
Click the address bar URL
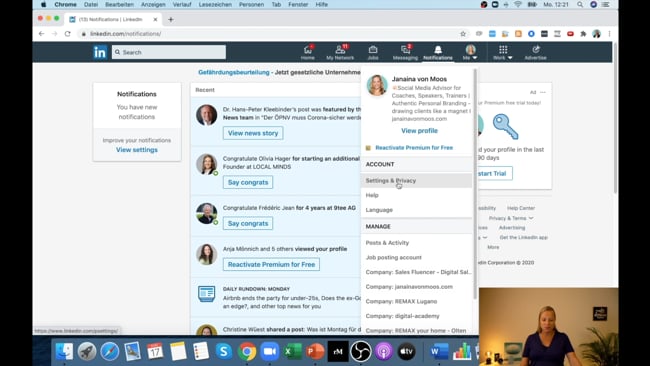[125, 34]
